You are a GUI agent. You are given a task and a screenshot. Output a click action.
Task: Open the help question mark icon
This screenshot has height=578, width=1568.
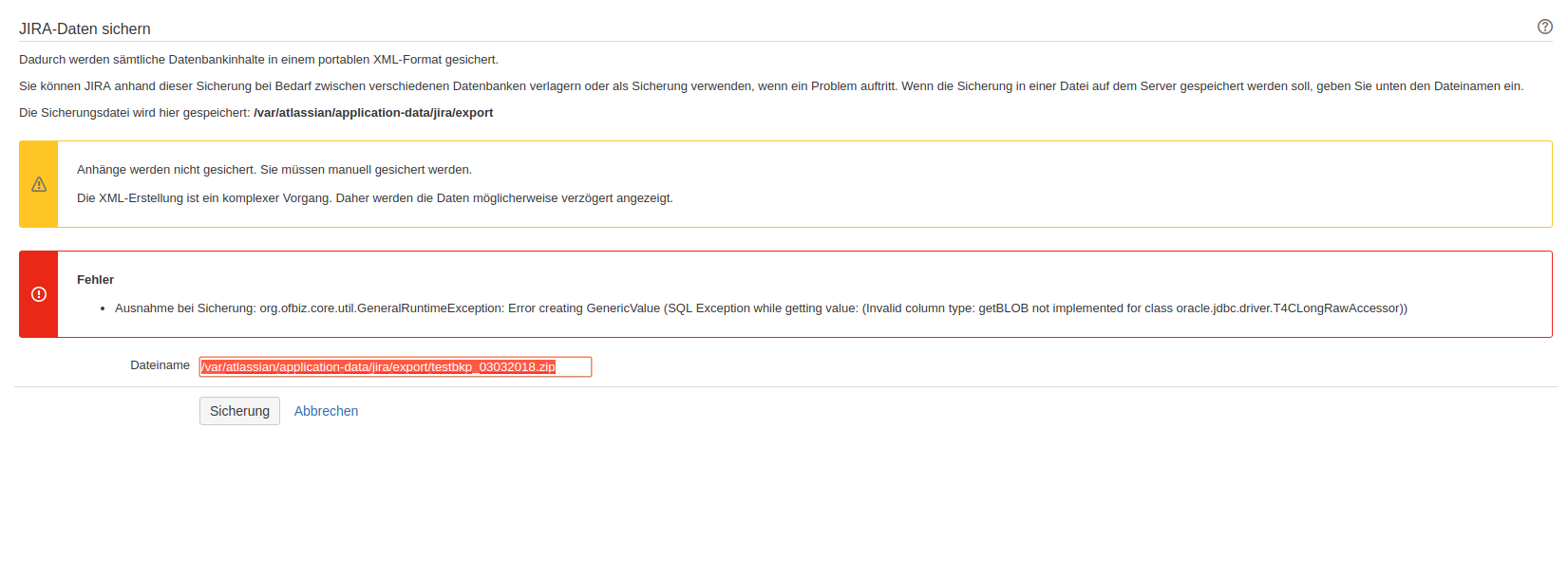tap(1544, 27)
